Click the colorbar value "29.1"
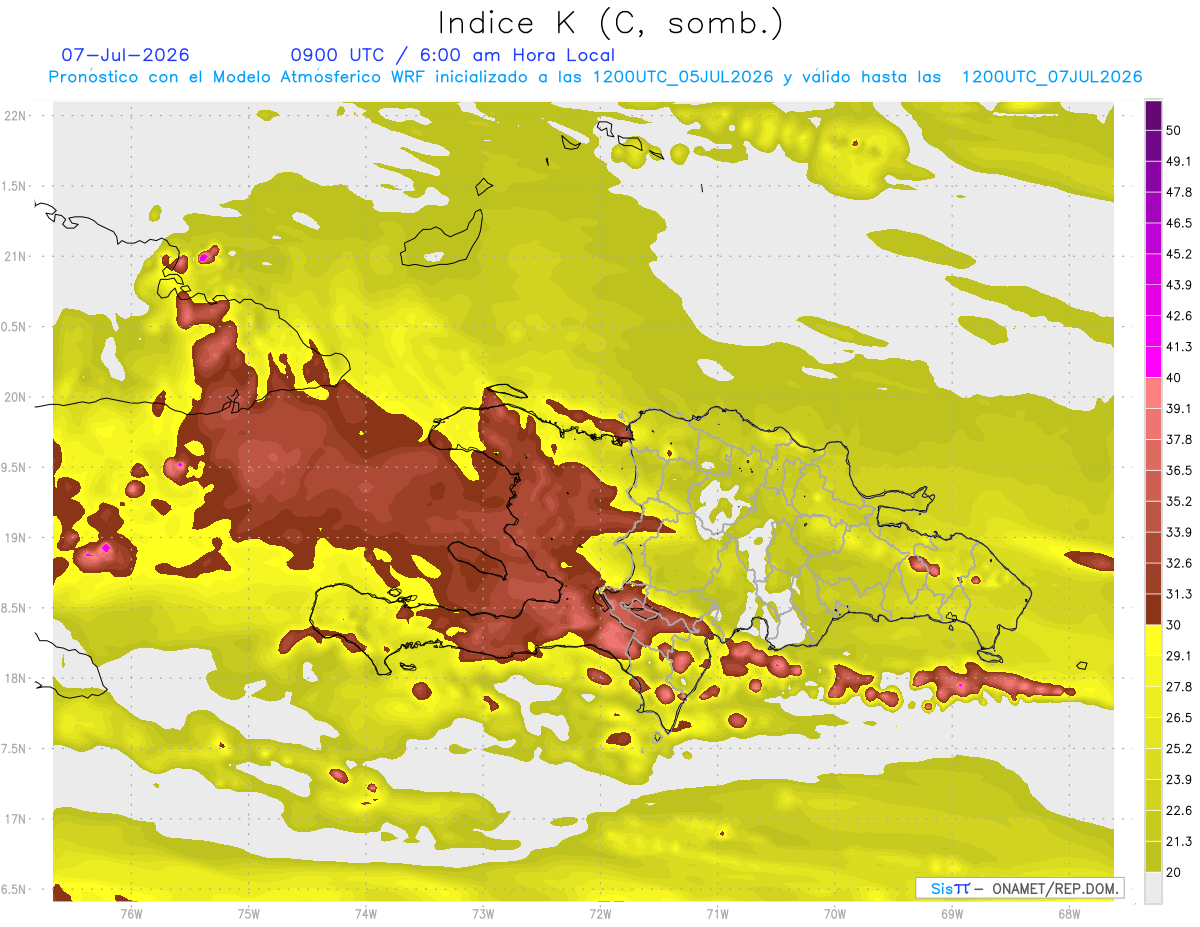The image size is (1200, 927). coord(1179,656)
